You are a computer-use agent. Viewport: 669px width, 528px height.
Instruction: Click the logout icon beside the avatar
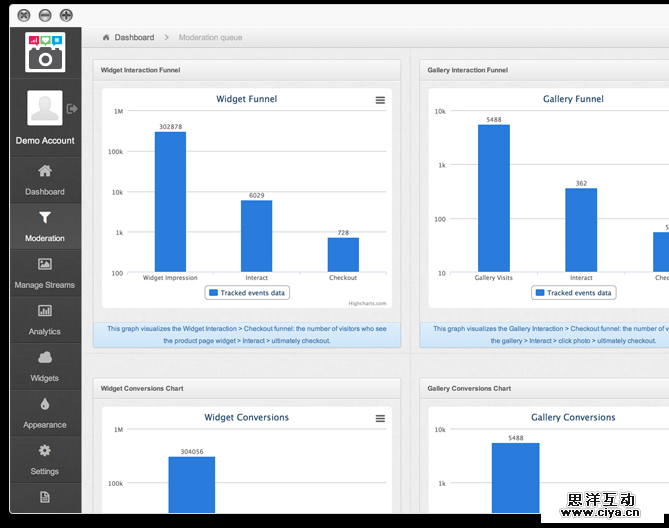pos(72,108)
